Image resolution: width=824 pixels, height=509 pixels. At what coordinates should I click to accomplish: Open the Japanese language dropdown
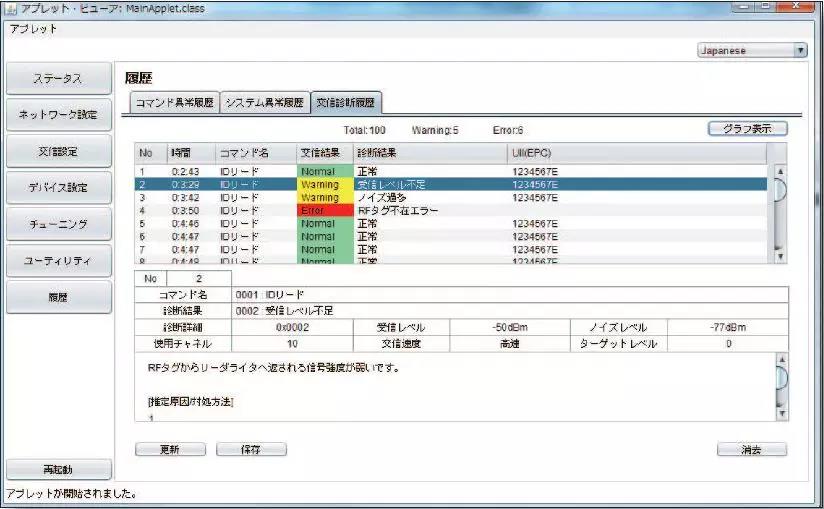(751, 50)
